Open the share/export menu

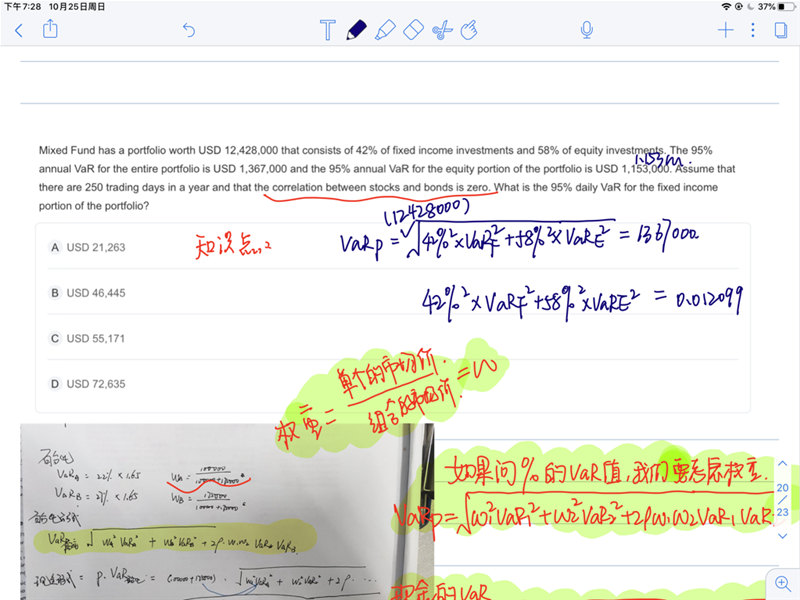pos(50,30)
